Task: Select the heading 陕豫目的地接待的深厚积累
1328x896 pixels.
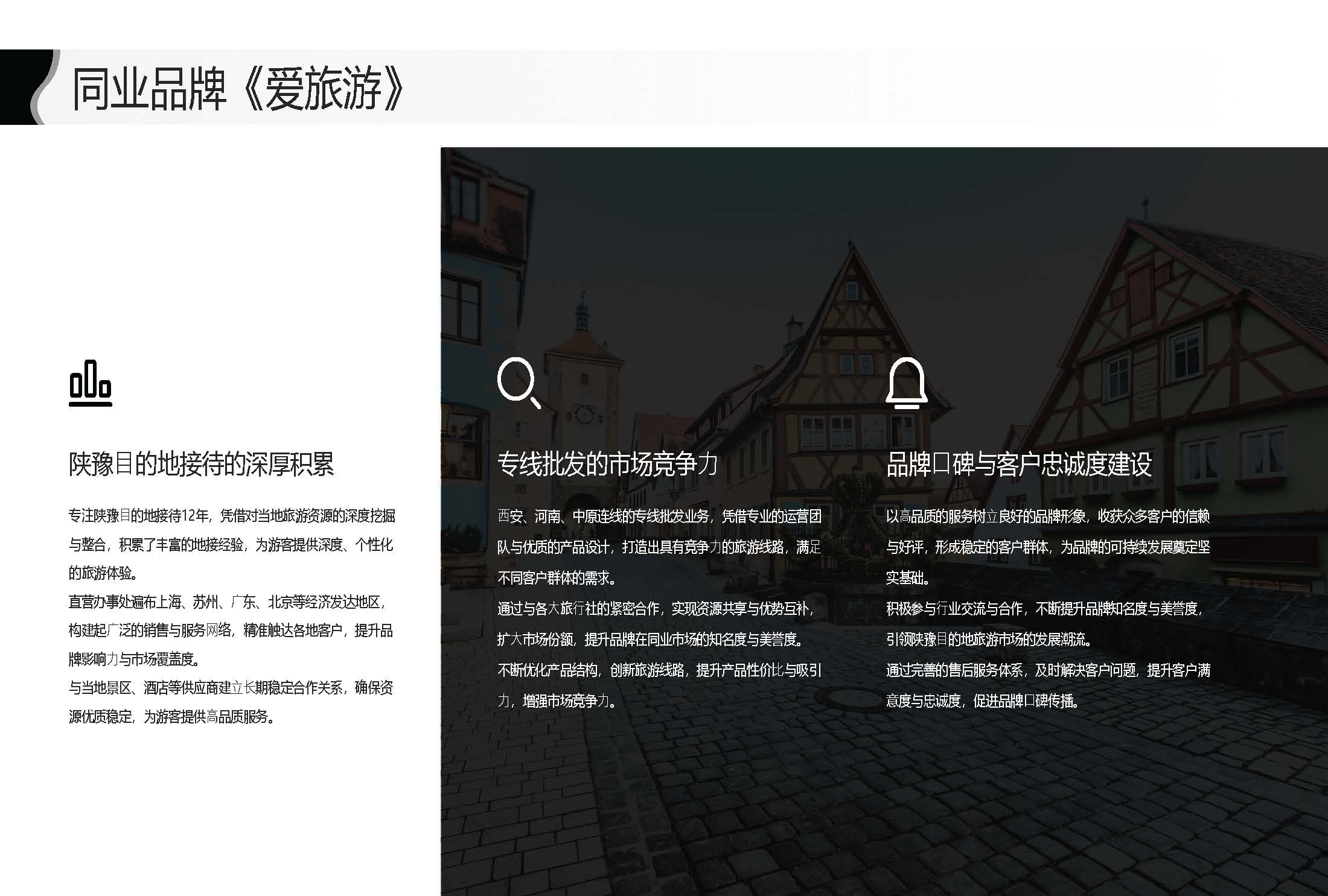Action: [x=201, y=464]
